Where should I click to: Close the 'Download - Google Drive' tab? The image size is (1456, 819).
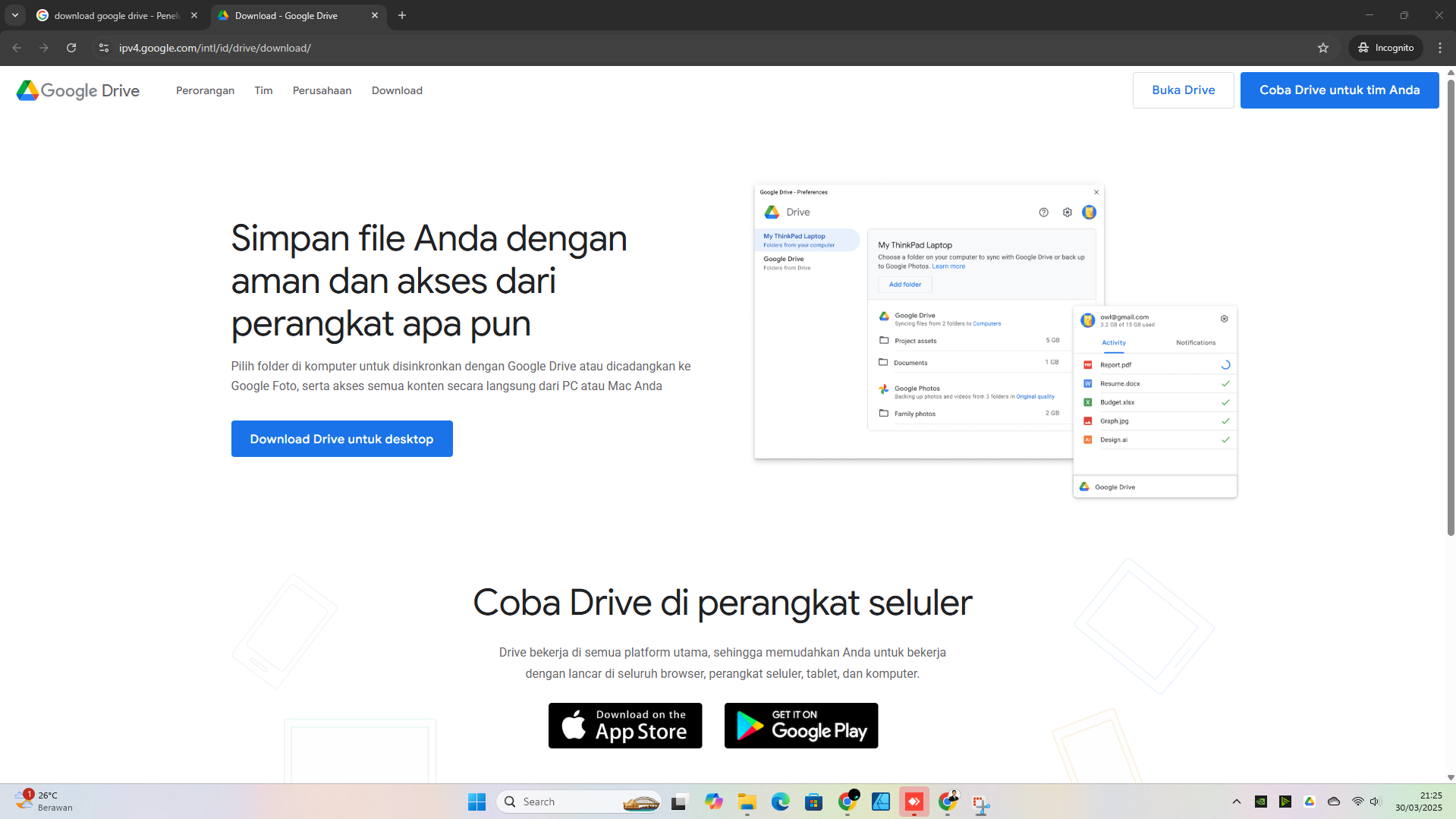click(x=375, y=15)
